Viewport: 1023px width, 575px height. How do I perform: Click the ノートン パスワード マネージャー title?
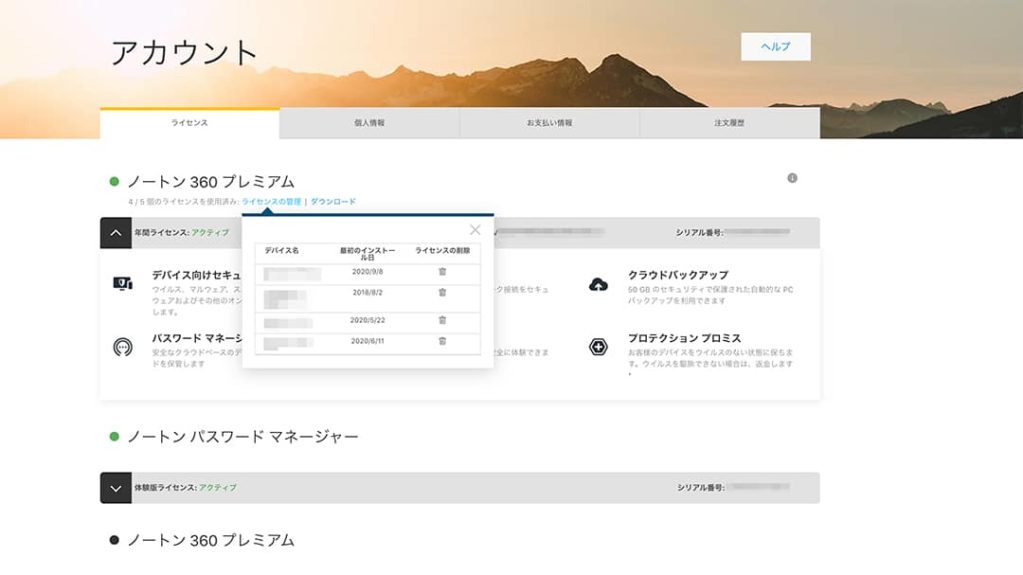(243, 437)
